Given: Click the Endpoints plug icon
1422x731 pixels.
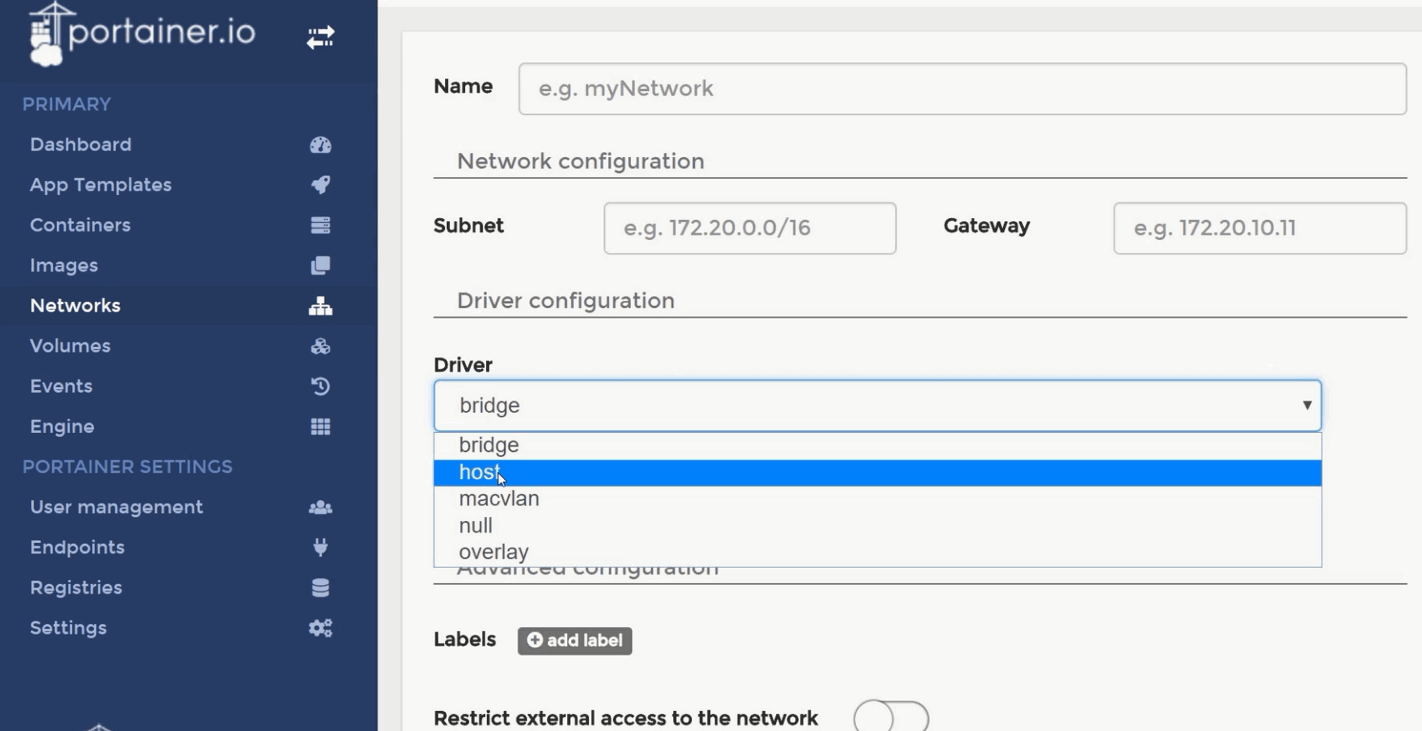Looking at the screenshot, I should [x=320, y=547].
